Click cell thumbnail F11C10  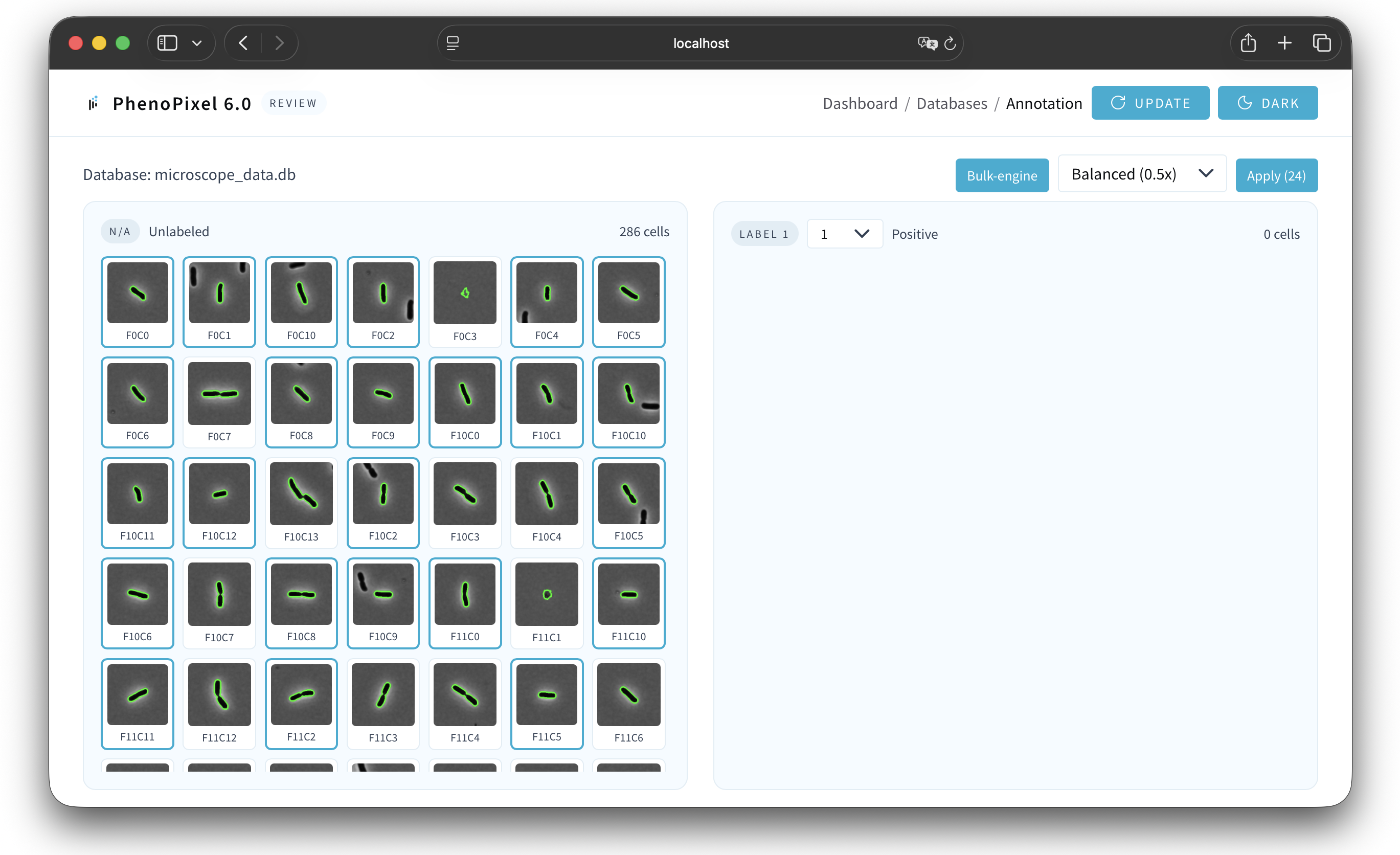coord(628,594)
